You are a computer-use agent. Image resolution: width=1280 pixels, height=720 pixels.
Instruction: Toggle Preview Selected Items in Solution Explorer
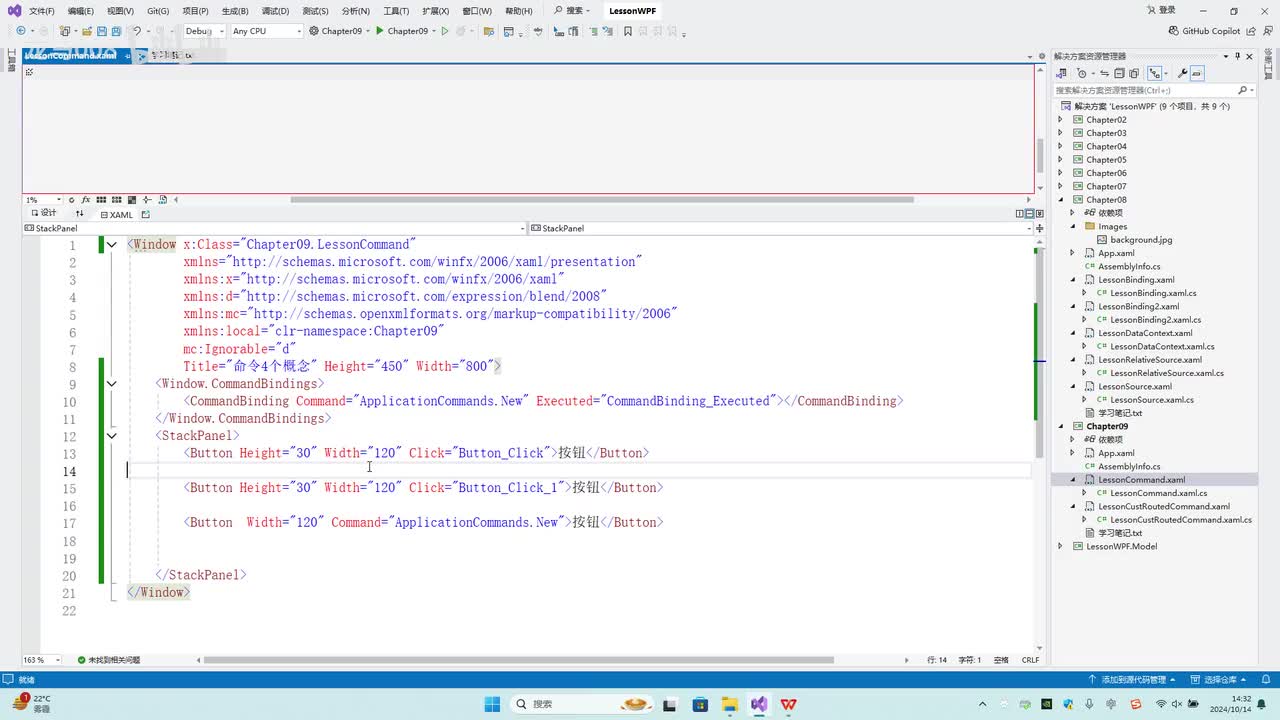tap(1197, 73)
